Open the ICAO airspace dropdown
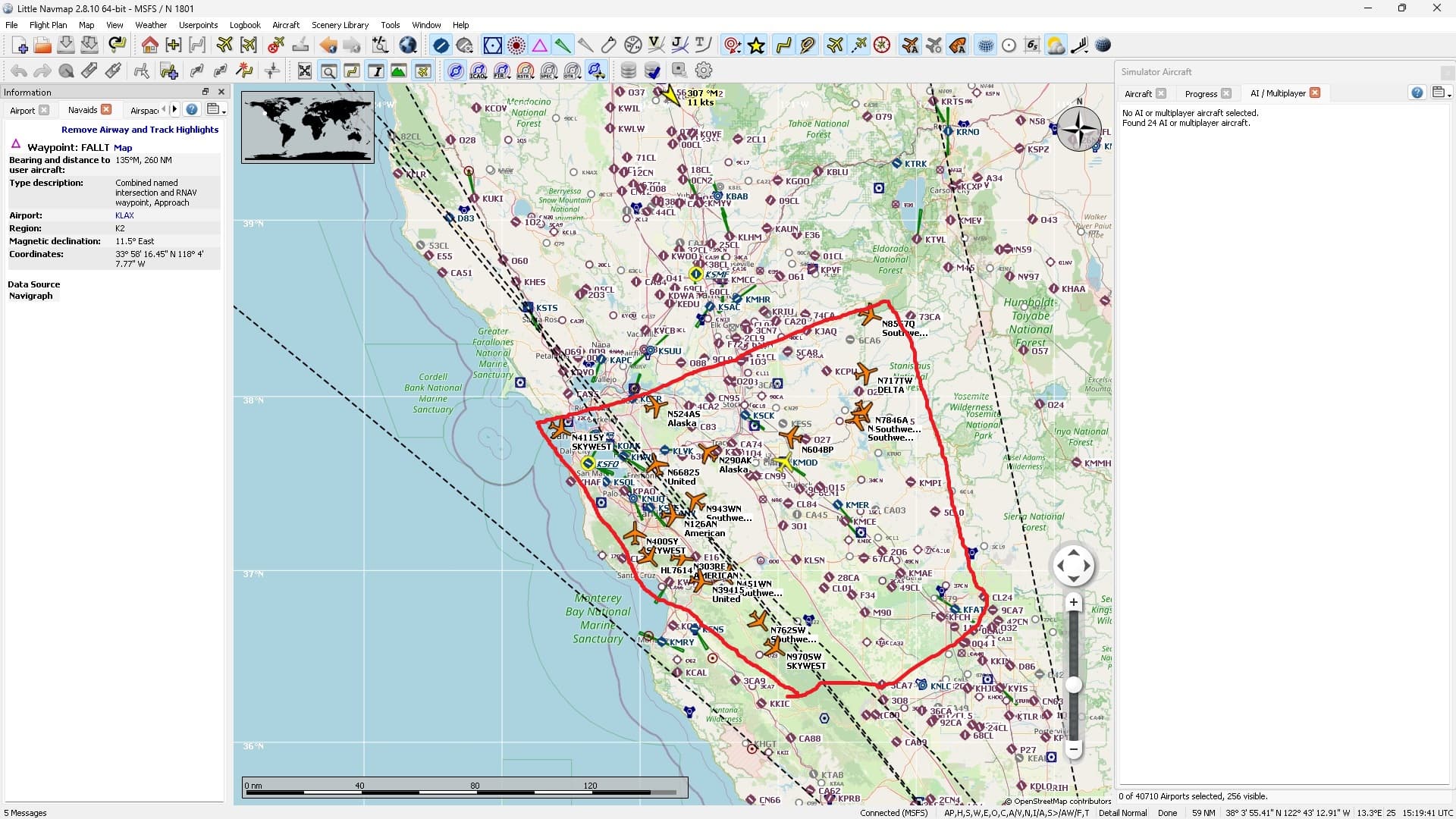This screenshot has height=819, width=1456. pos(479,71)
